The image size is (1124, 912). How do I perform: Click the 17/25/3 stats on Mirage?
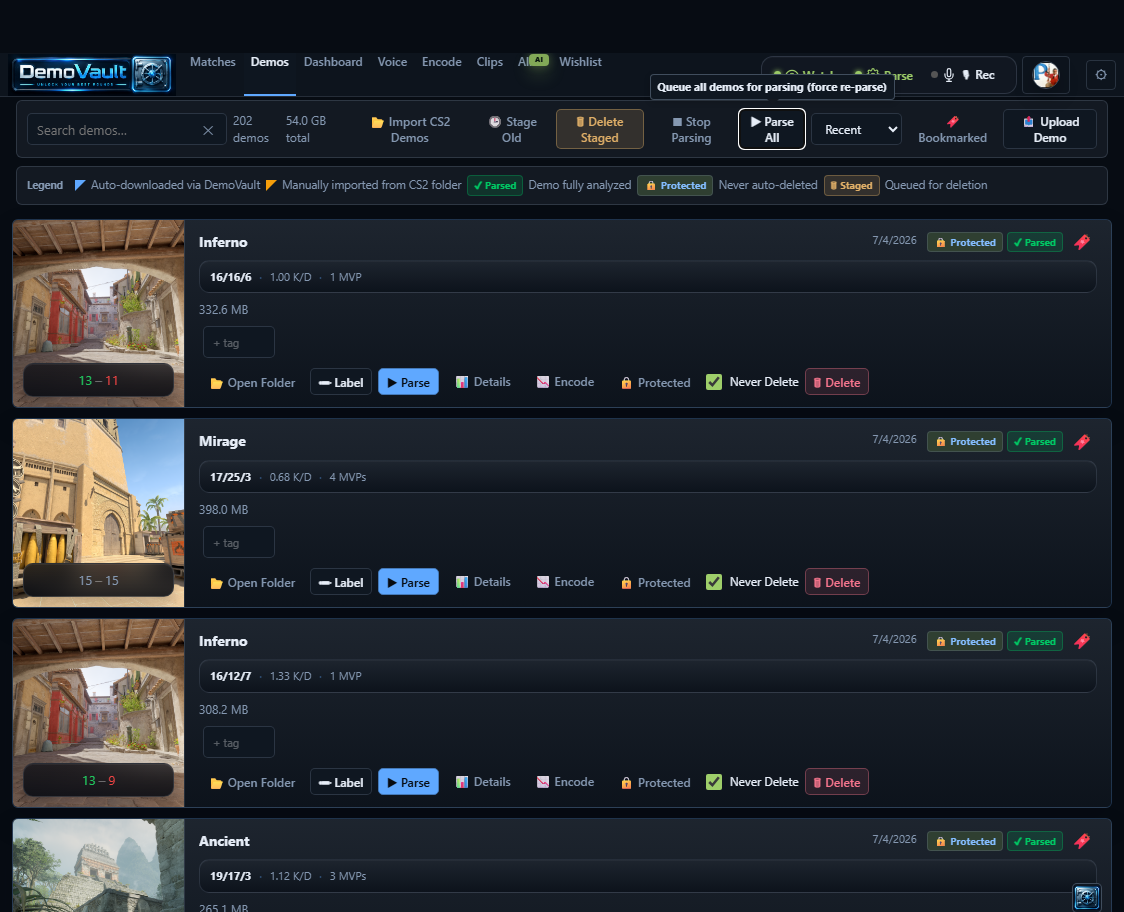coord(230,477)
